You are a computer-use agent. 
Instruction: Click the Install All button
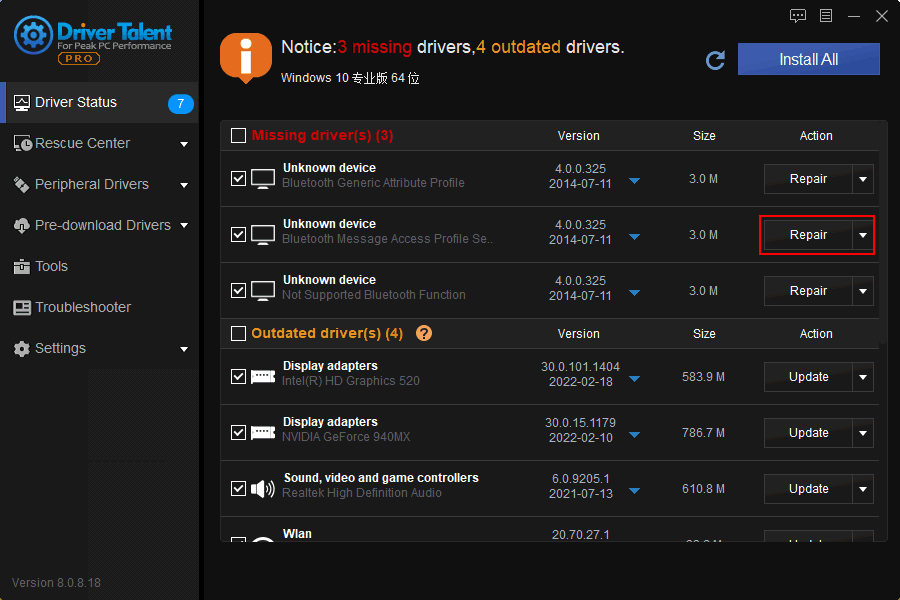808,59
